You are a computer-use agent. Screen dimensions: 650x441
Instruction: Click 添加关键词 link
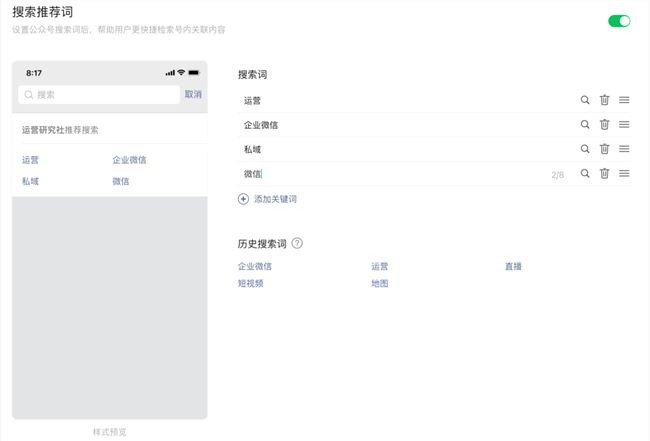click(x=275, y=199)
